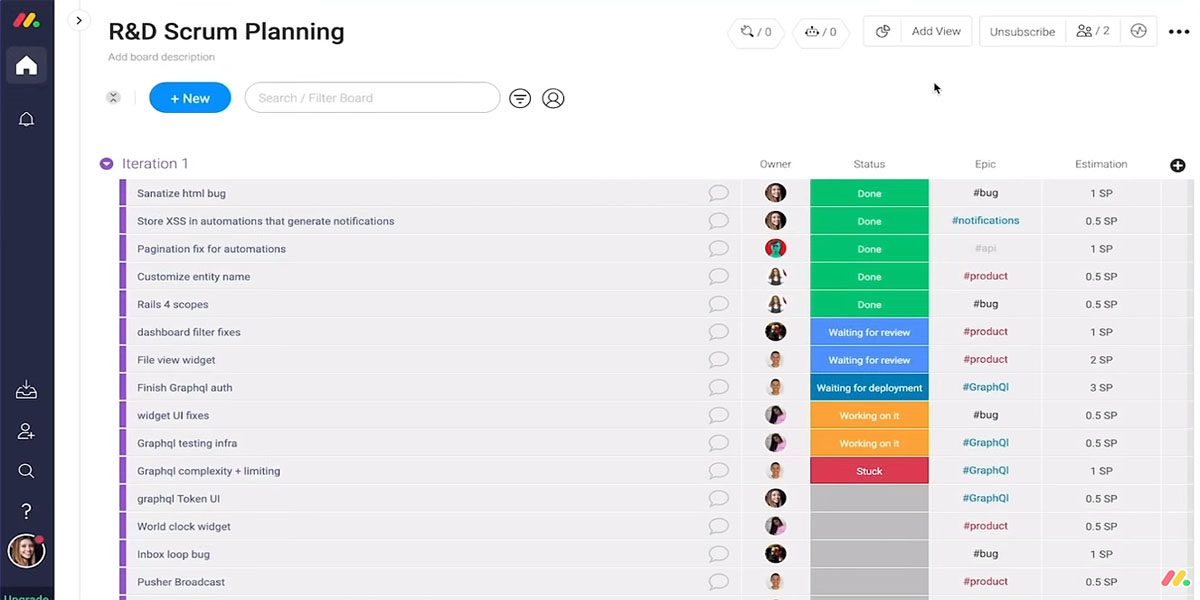Image resolution: width=1200 pixels, height=600 pixels.
Task: Open sidebar search
Action: [x=25, y=470]
